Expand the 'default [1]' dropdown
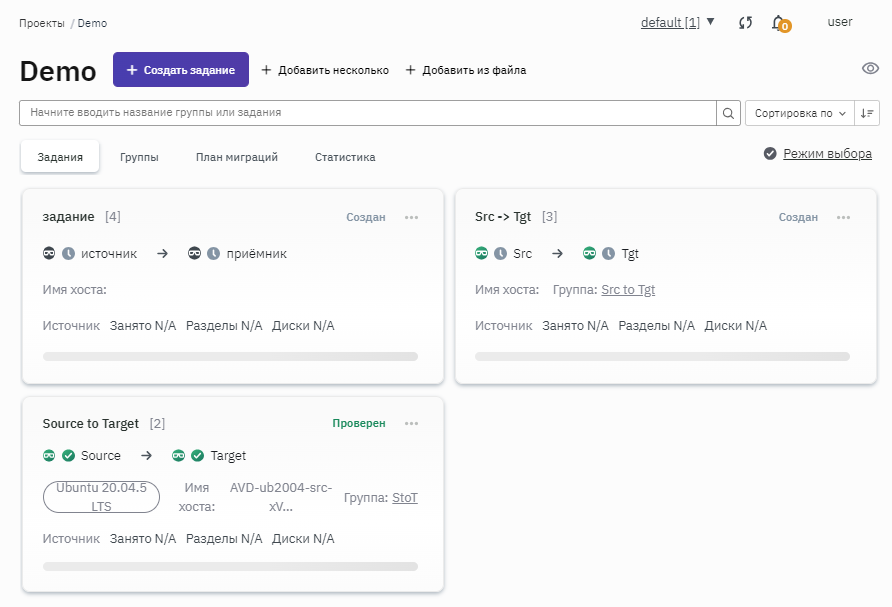The height and width of the screenshot is (607, 892). [678, 22]
